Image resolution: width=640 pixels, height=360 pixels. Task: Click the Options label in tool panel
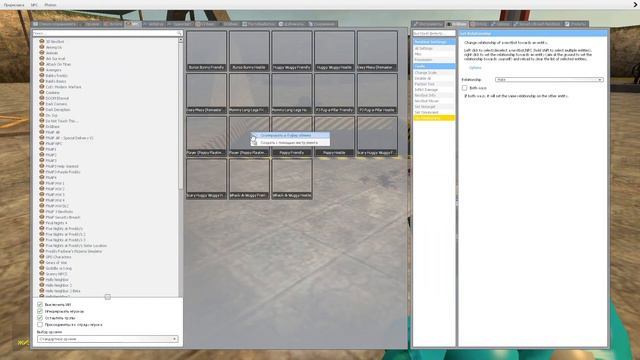pyautogui.click(x=475, y=68)
